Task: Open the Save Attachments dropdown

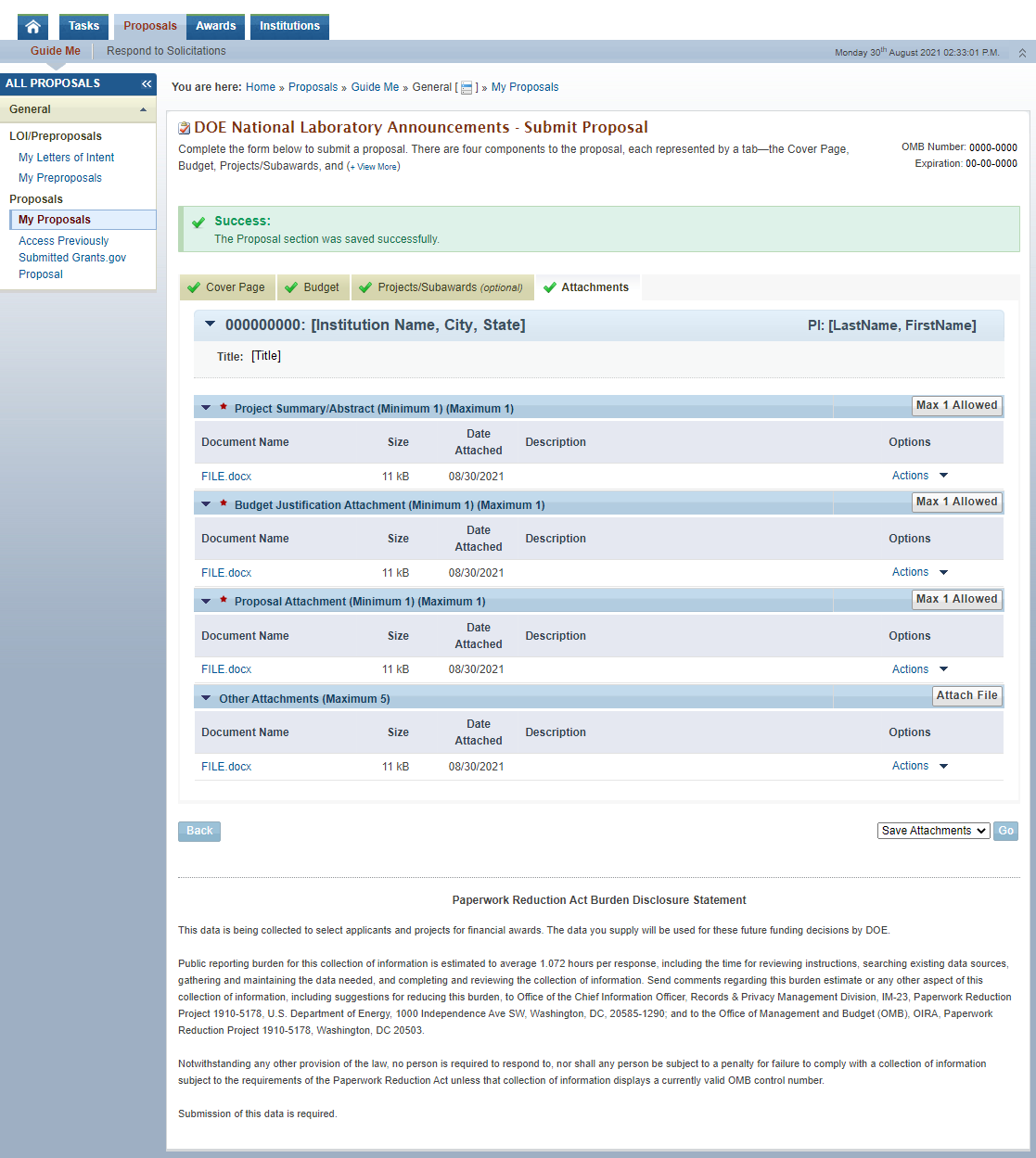Action: pyautogui.click(x=934, y=831)
